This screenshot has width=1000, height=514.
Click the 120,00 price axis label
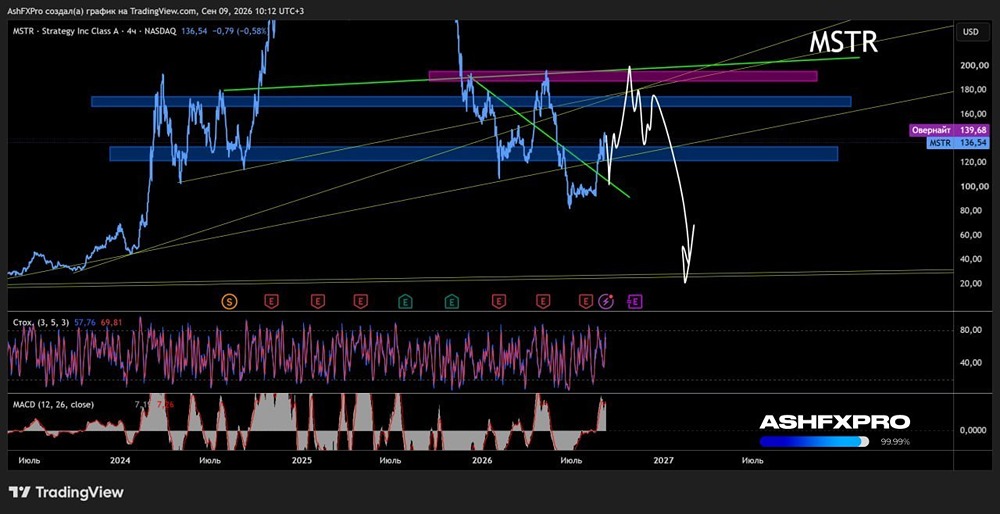click(x=973, y=163)
